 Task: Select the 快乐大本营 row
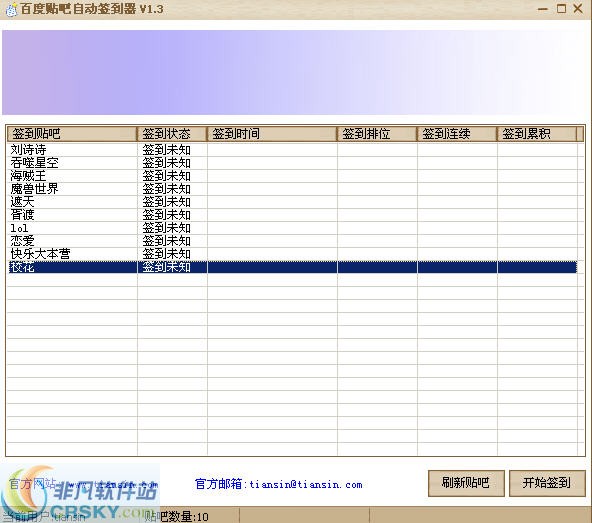[292, 254]
